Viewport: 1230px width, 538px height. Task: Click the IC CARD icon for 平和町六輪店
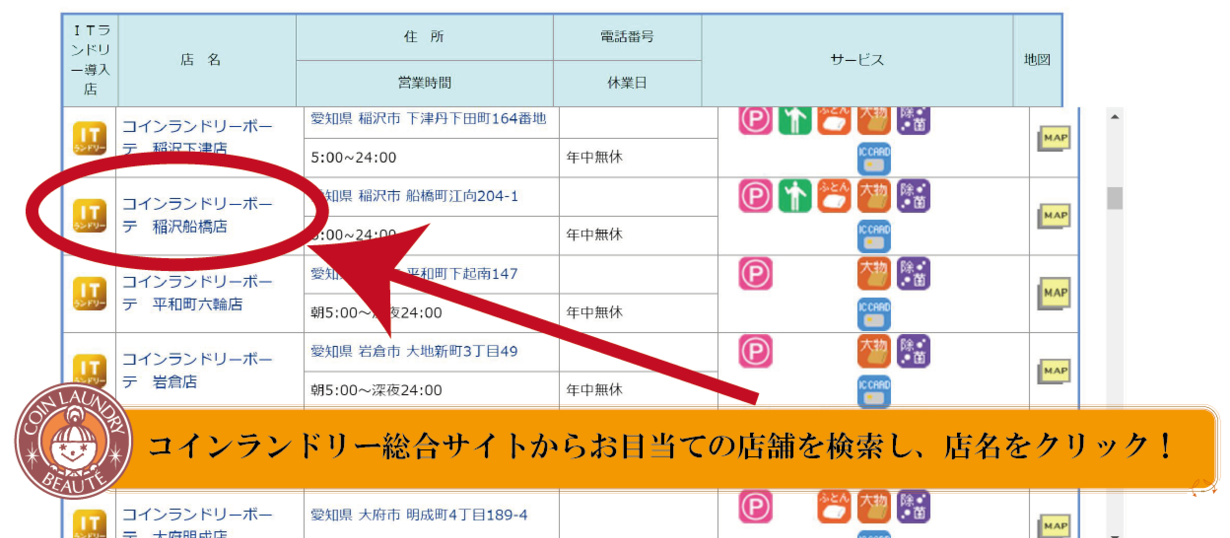point(874,313)
